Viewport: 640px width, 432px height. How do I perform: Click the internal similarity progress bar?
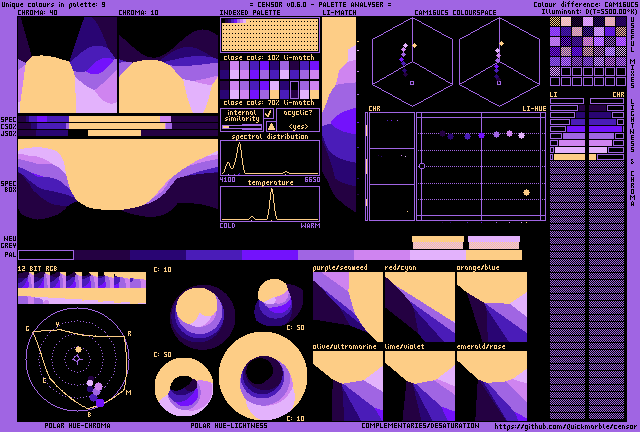(x=242, y=127)
